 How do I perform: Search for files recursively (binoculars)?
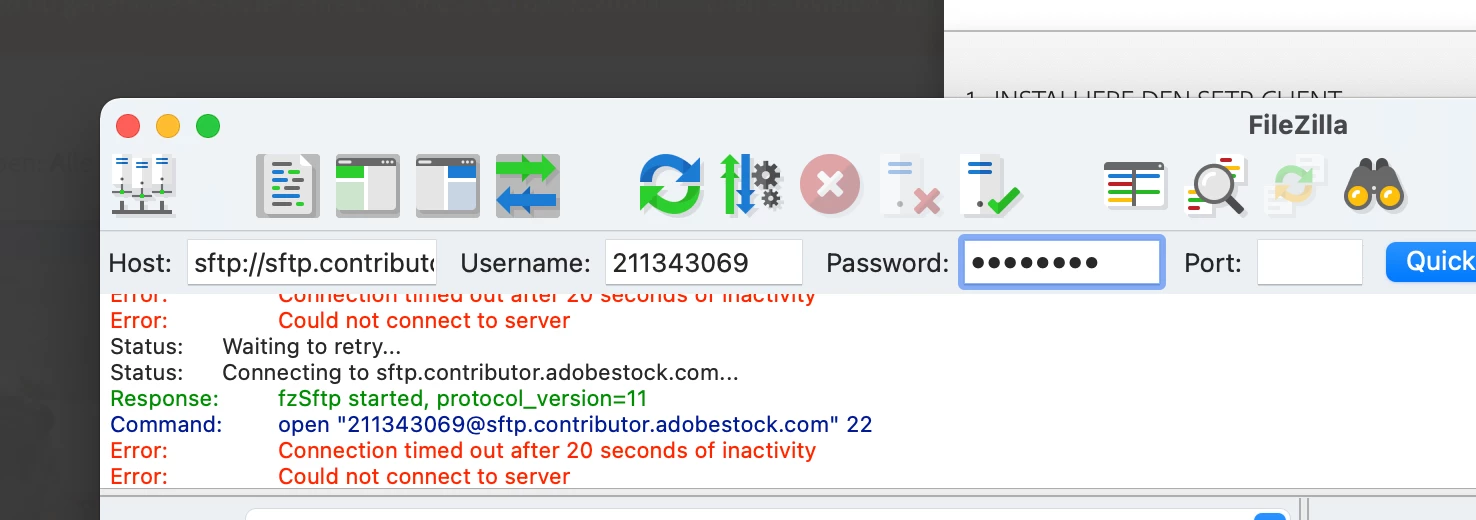click(1375, 185)
